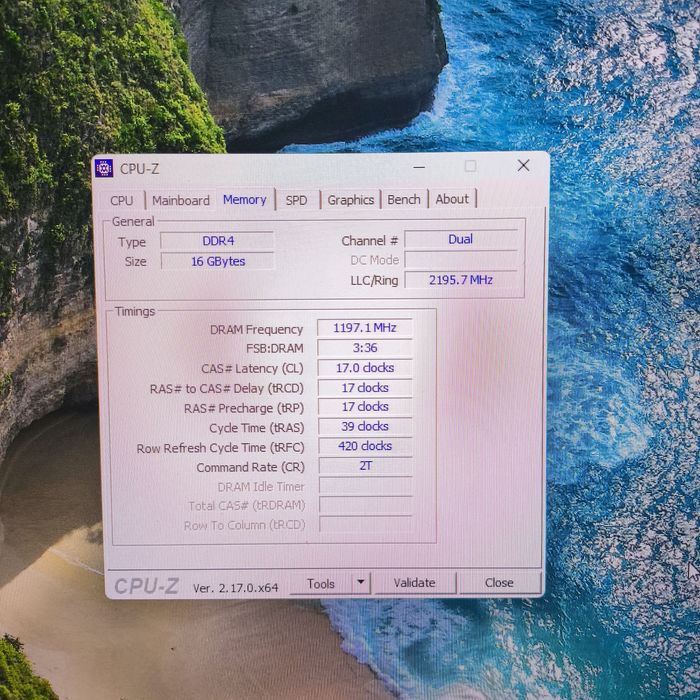The height and width of the screenshot is (700, 700).
Task: Click the DDR4 memory type field
Action: pos(217,241)
